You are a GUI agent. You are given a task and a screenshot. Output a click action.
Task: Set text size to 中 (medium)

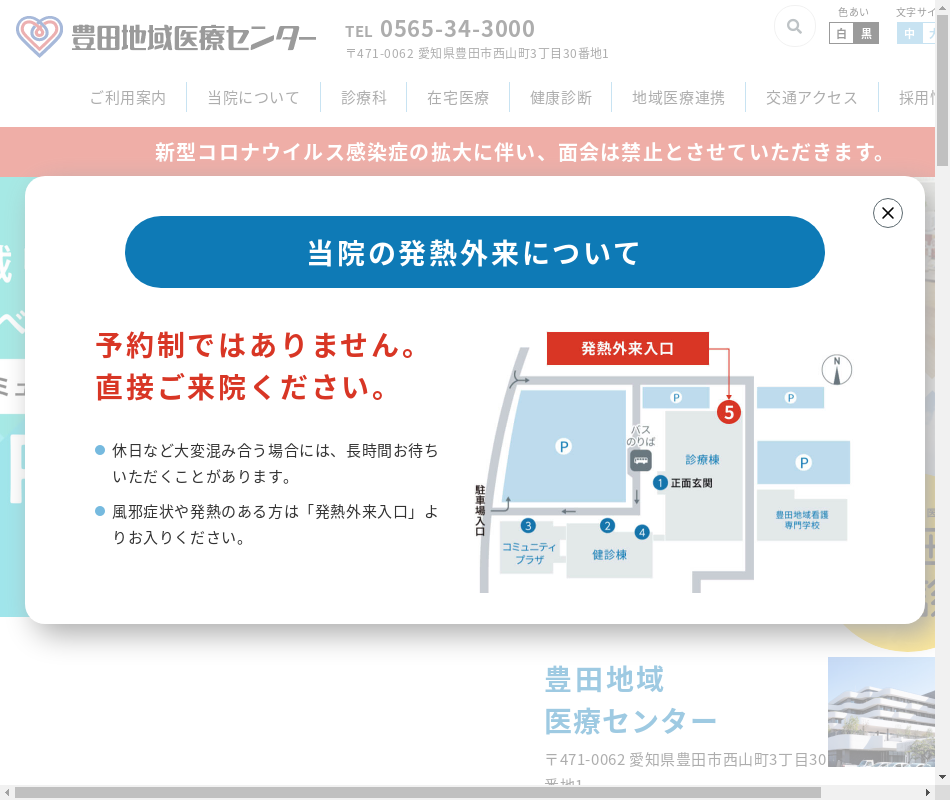(909, 34)
